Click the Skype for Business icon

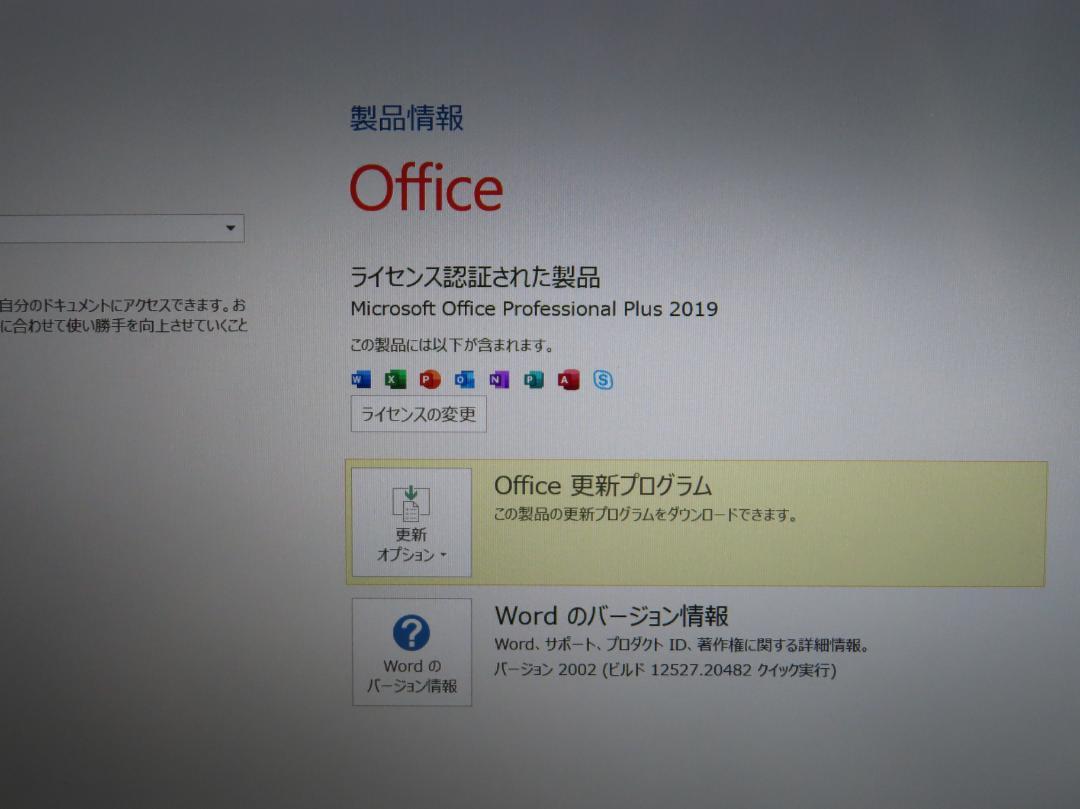[x=603, y=380]
